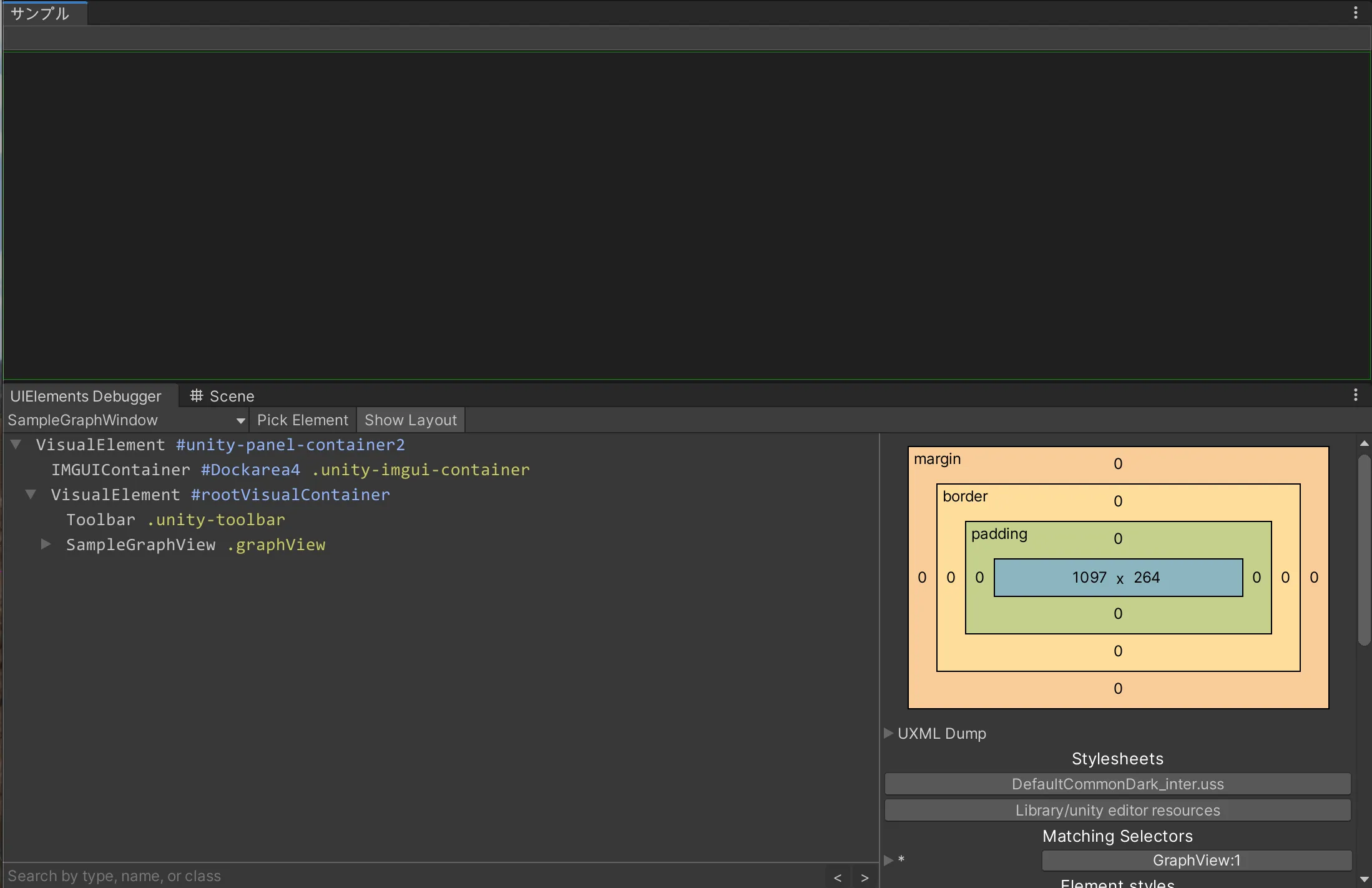This screenshot has width=1372, height=888.
Task: Open the UIElements Debugger panel options menu
Action: (x=1355, y=395)
